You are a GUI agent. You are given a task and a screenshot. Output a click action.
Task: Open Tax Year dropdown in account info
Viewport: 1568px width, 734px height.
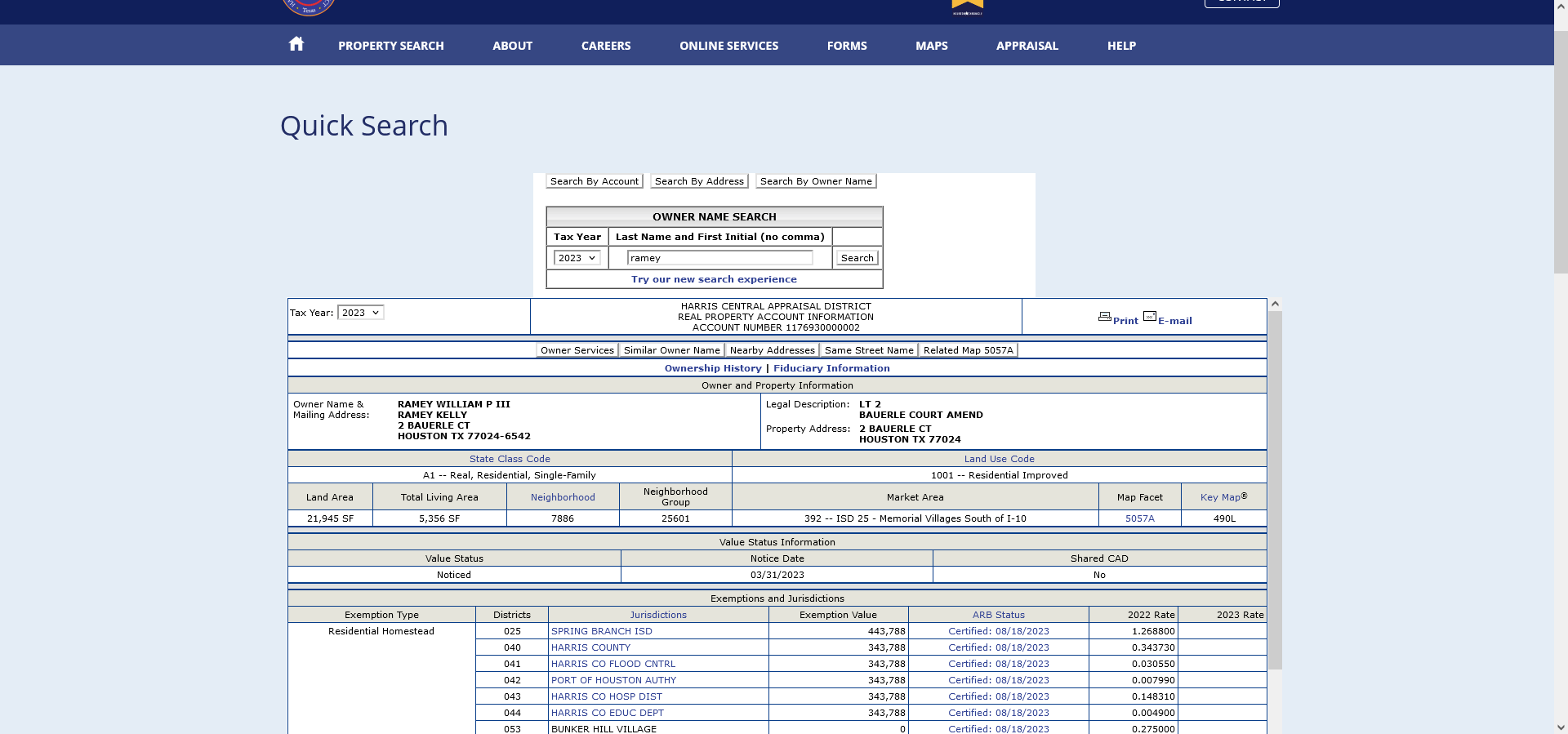[360, 313]
